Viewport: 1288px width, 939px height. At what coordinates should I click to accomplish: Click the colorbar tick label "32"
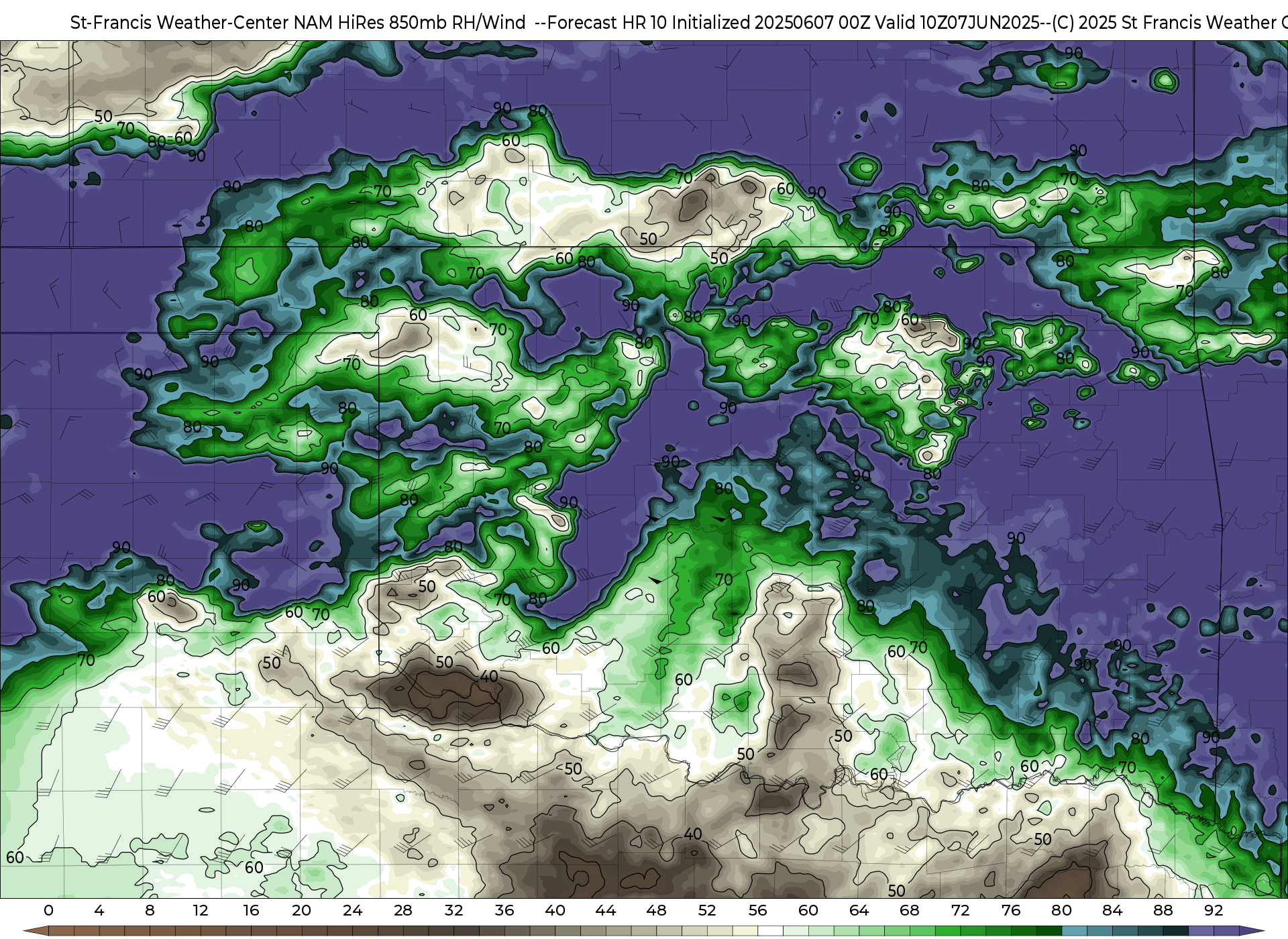(453, 910)
